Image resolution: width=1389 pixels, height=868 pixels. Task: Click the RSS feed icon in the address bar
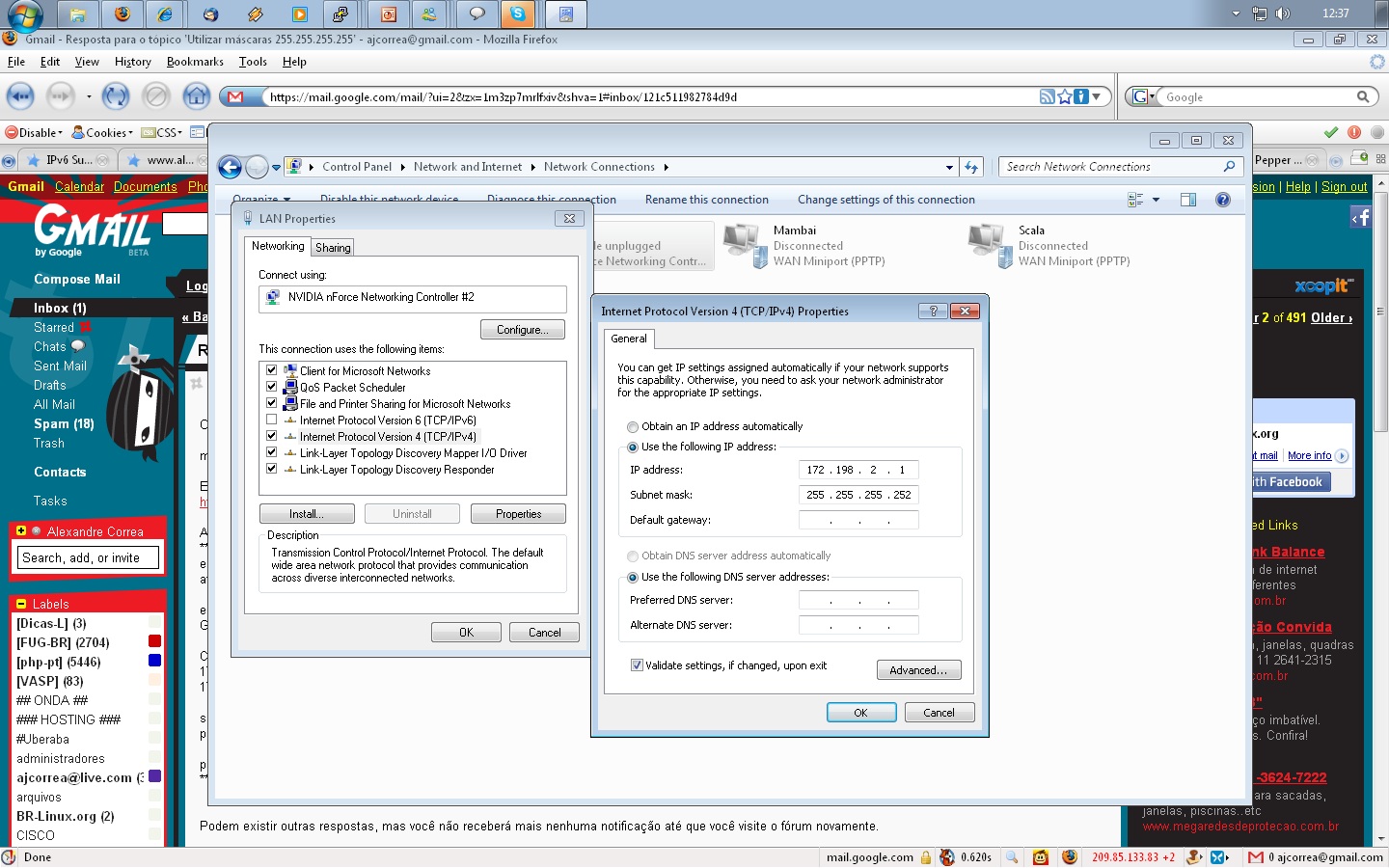[x=1047, y=96]
